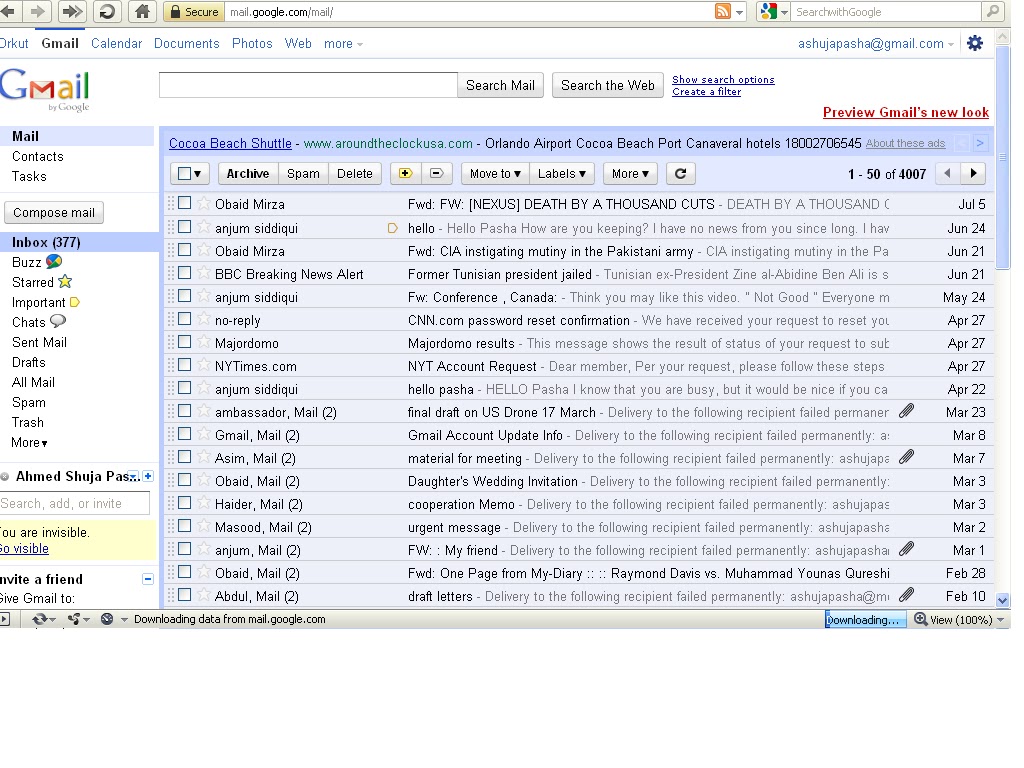Image resolution: width=1024 pixels, height=768 pixels.
Task: Go to Contacts in the sidebar
Action: [x=38, y=156]
